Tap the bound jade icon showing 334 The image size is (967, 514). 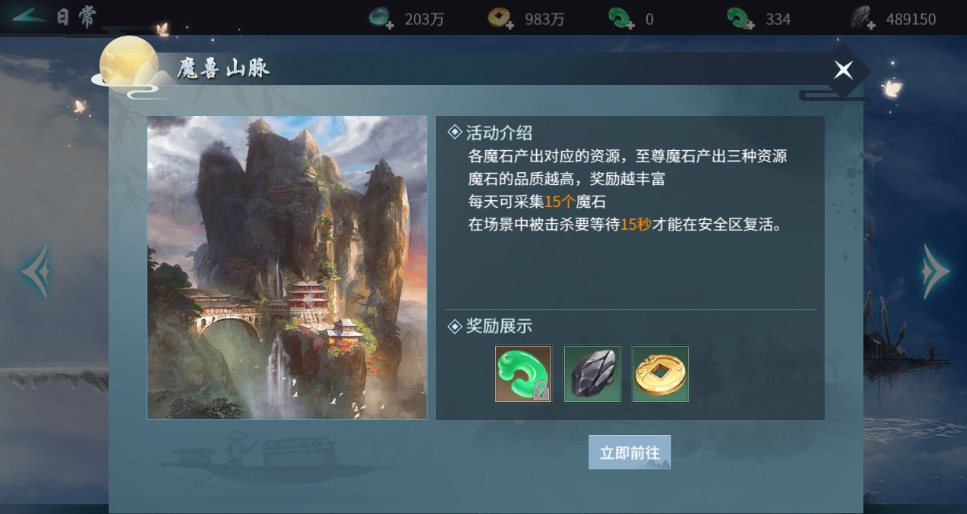(741, 19)
